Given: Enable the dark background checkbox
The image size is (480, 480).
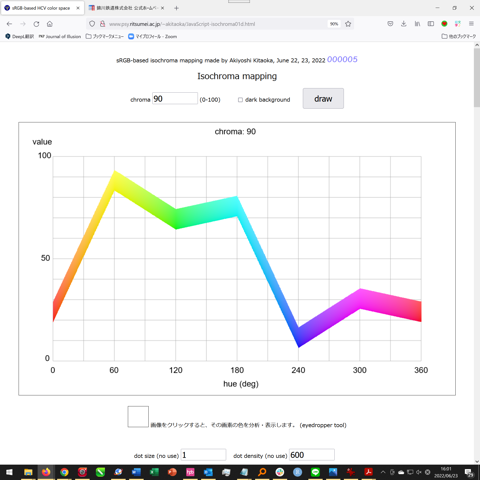Looking at the screenshot, I should tap(240, 100).
